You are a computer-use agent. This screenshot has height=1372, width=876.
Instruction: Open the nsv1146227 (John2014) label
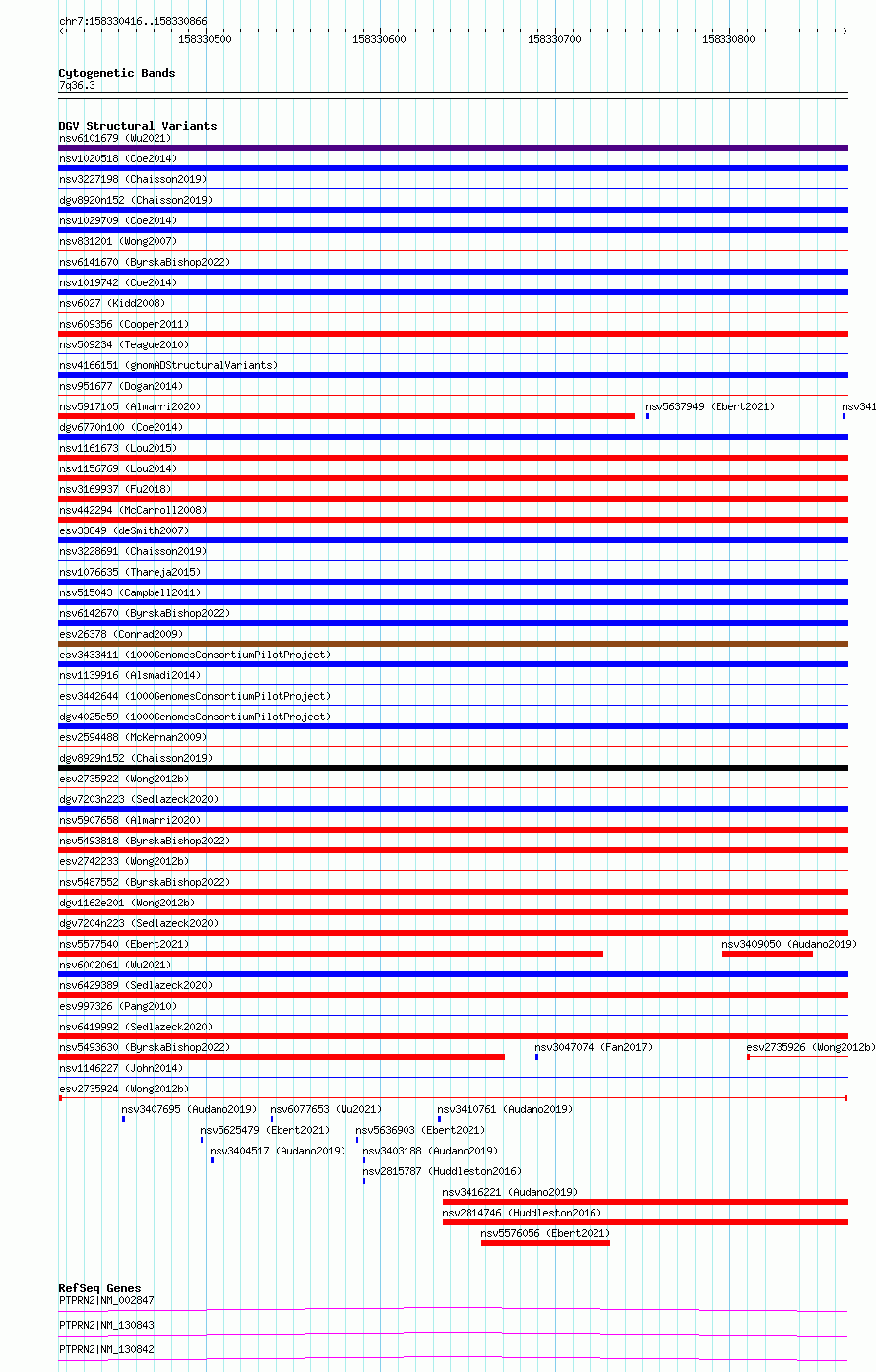coord(121,1068)
